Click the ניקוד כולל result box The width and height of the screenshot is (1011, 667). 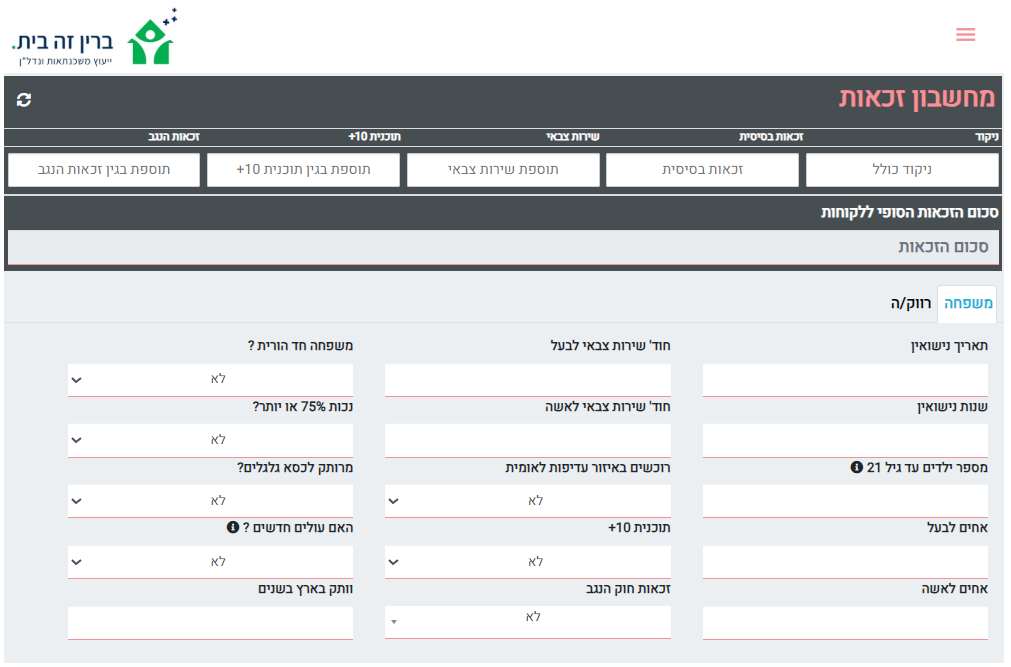(x=902, y=170)
